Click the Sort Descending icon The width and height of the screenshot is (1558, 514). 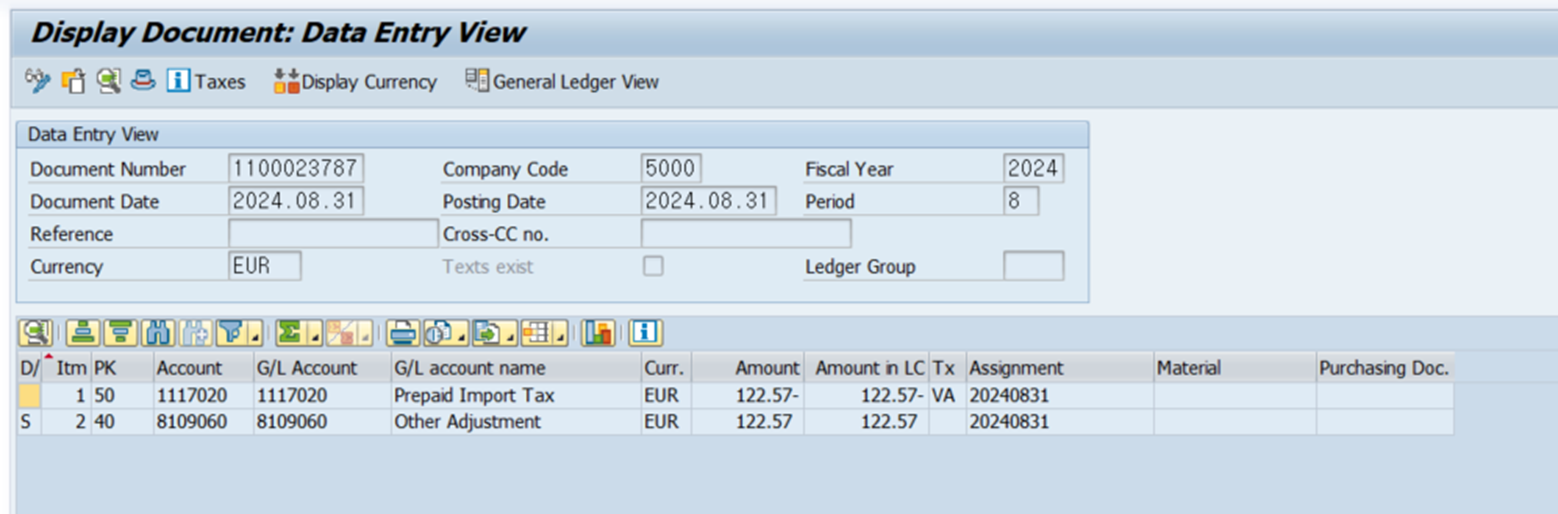[x=121, y=332]
